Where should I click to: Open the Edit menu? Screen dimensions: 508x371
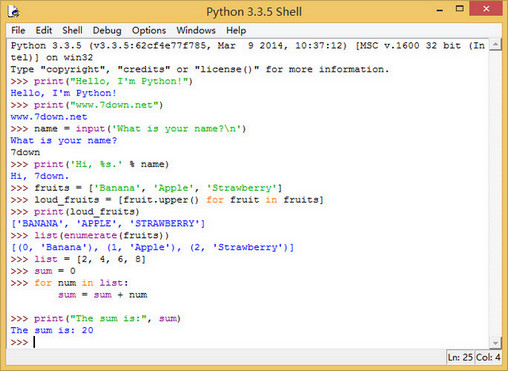(x=44, y=30)
